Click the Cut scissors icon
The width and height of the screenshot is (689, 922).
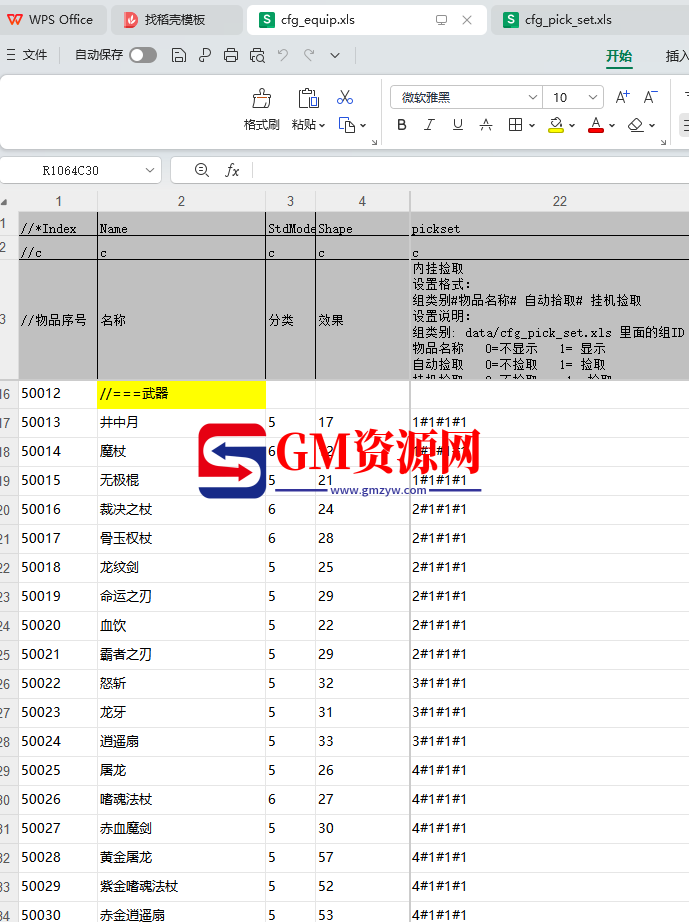pyautogui.click(x=345, y=98)
